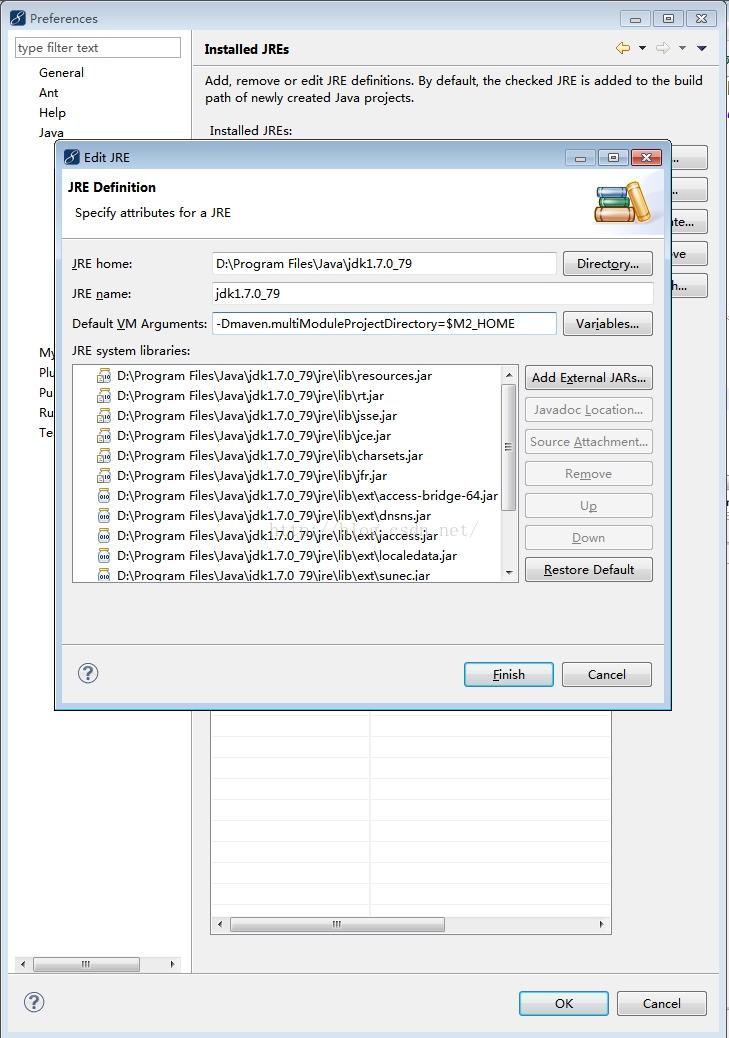This screenshot has width=729, height=1038.
Task: Select the localedata.jar library path
Action: pyautogui.click(x=287, y=556)
